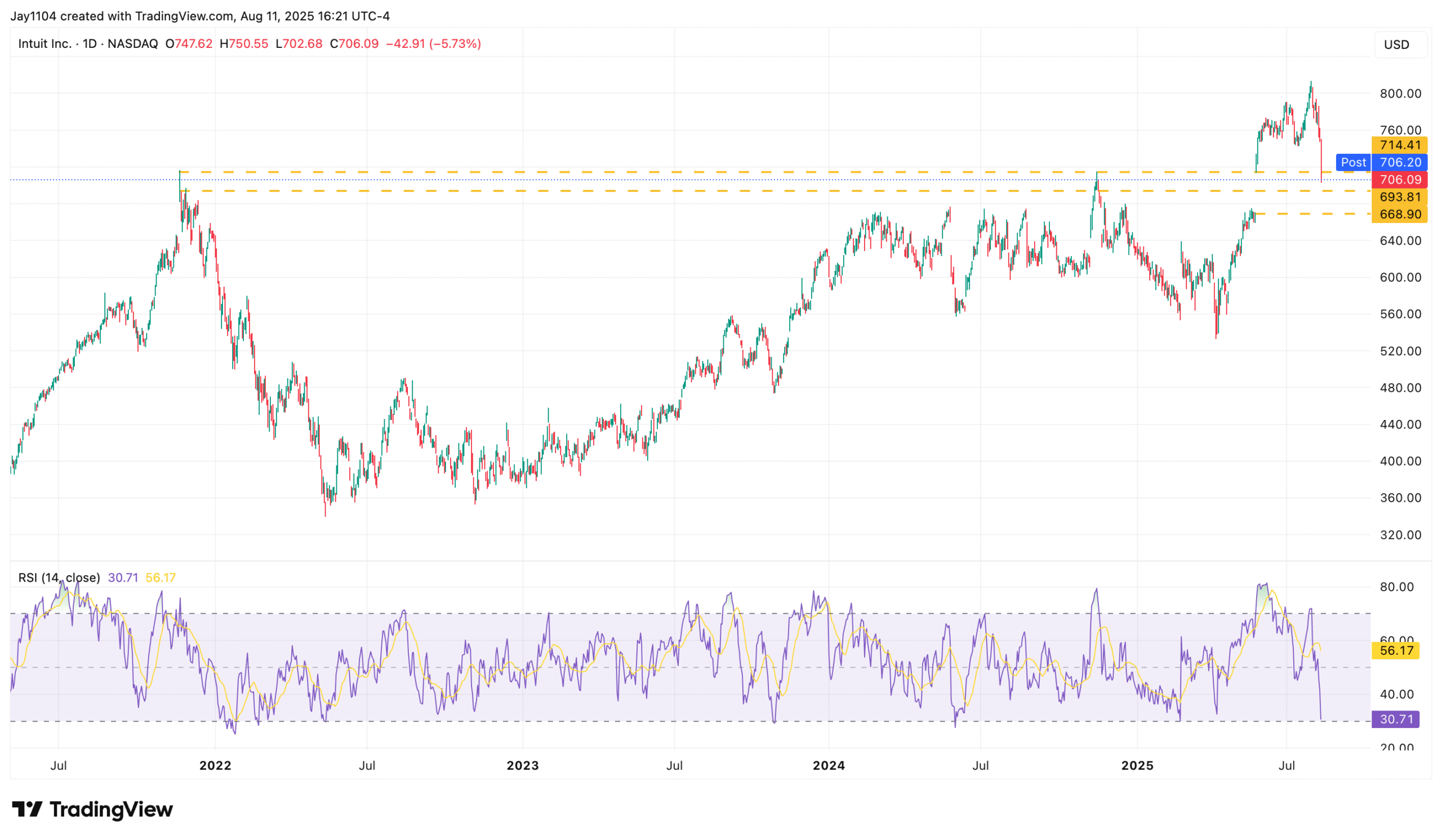
Task: Click the RSI (14, close) indicator legend
Action: [59, 578]
